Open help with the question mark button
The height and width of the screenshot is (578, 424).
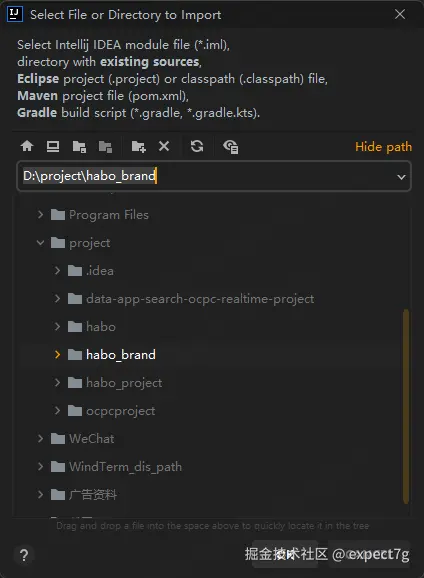24,555
